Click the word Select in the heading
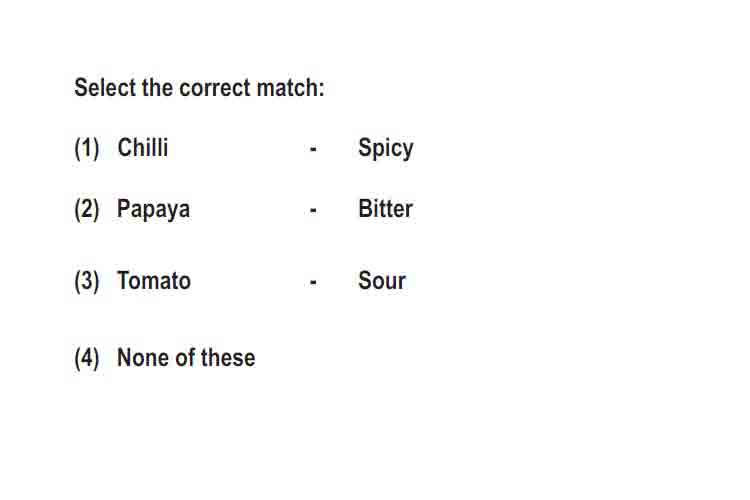This screenshot has width=750, height=500. pos(105,88)
